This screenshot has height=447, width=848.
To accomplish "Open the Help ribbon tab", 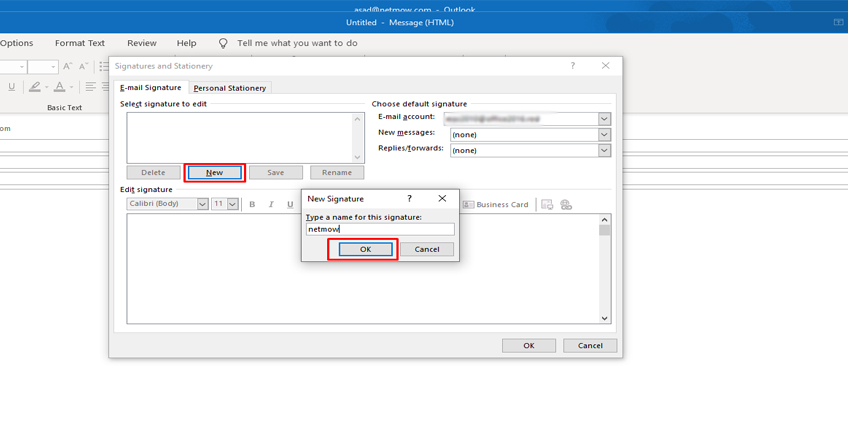I will point(187,43).
